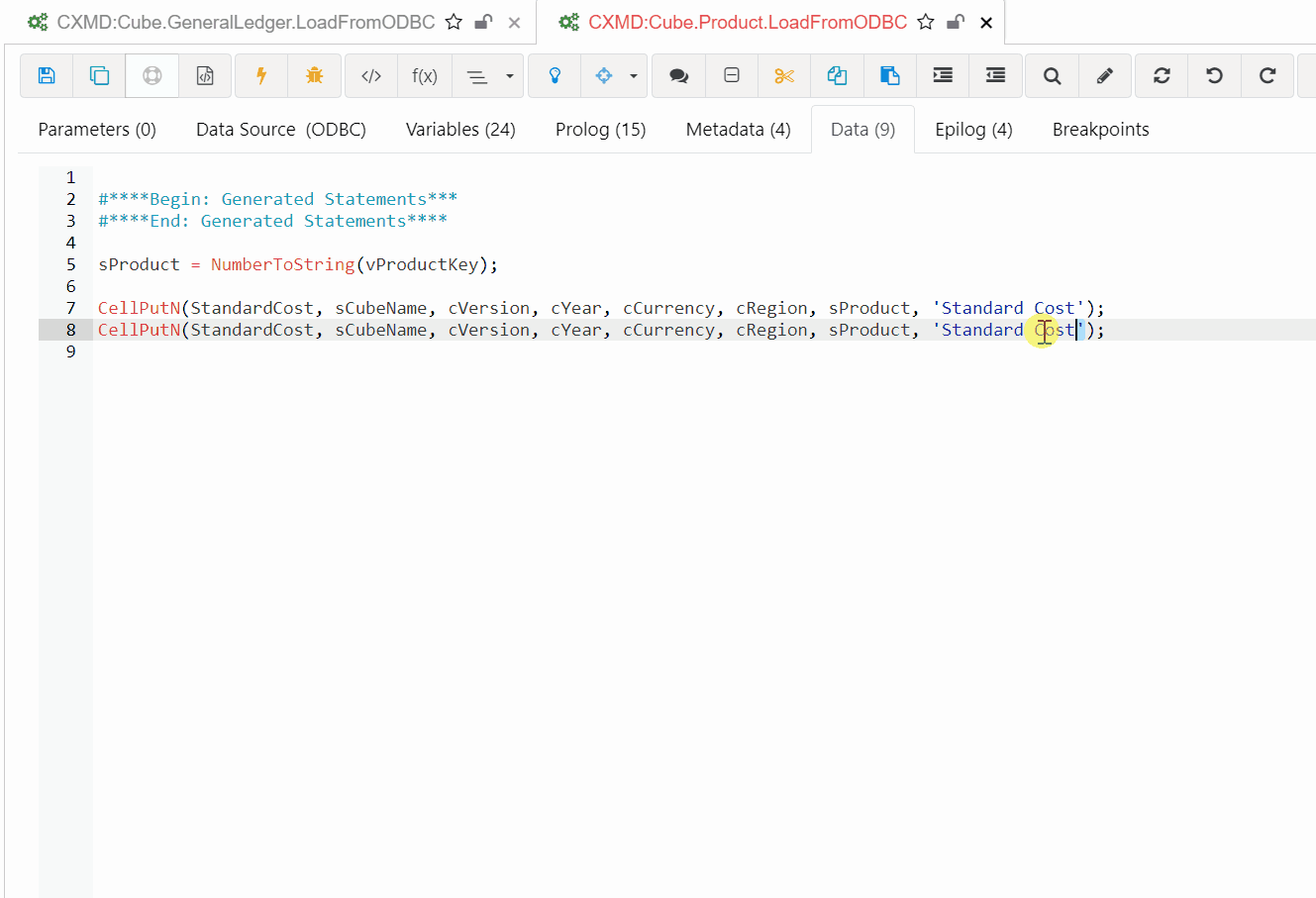Click 'CellPutN' on line 8
The image size is (1316, 898).
pos(139,330)
